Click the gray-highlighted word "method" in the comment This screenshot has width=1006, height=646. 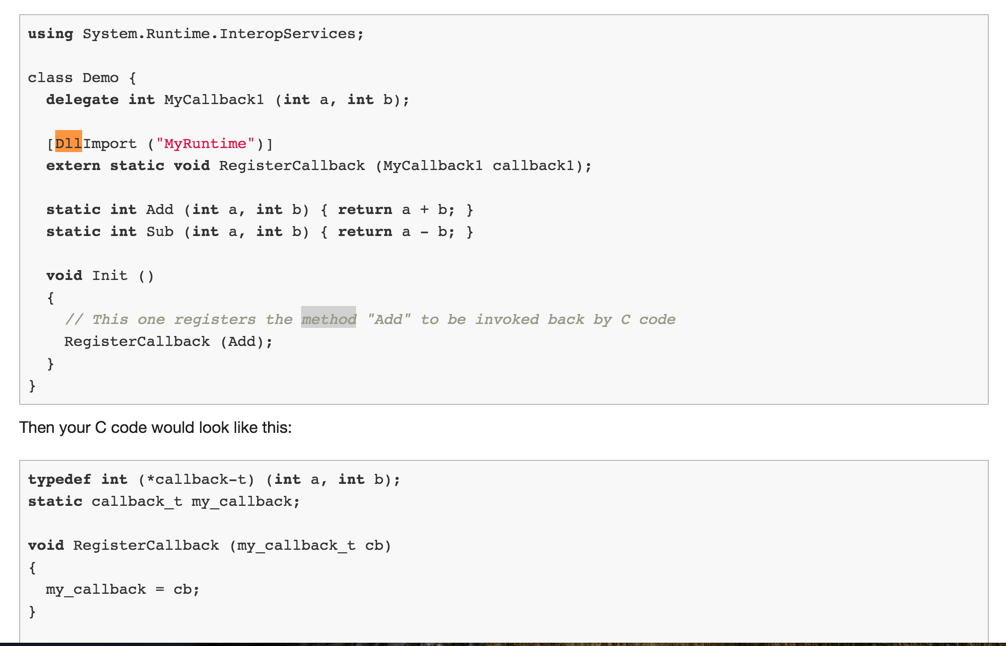point(329,319)
